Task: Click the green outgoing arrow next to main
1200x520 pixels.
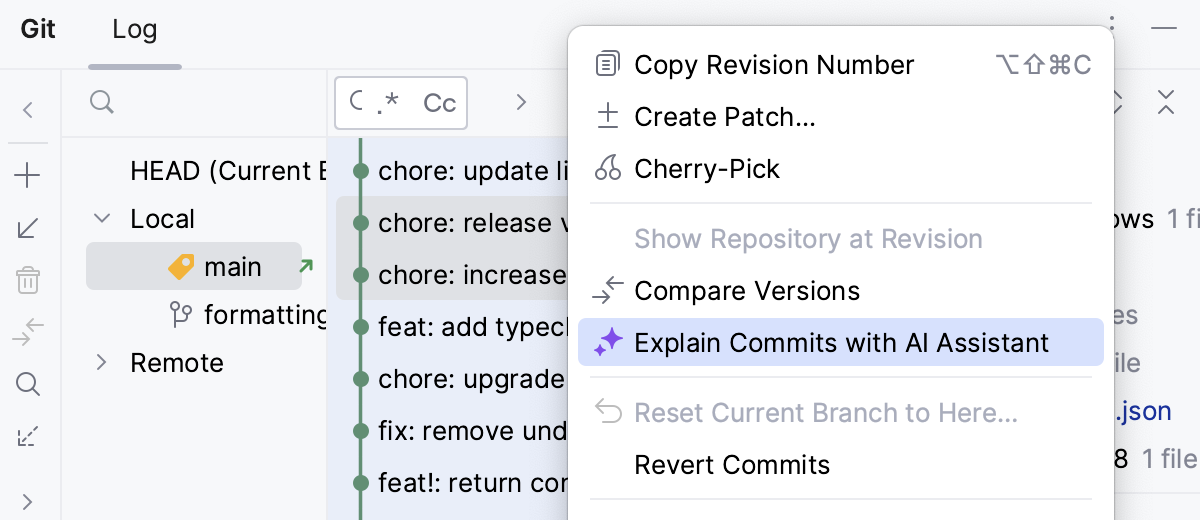Action: [x=306, y=266]
